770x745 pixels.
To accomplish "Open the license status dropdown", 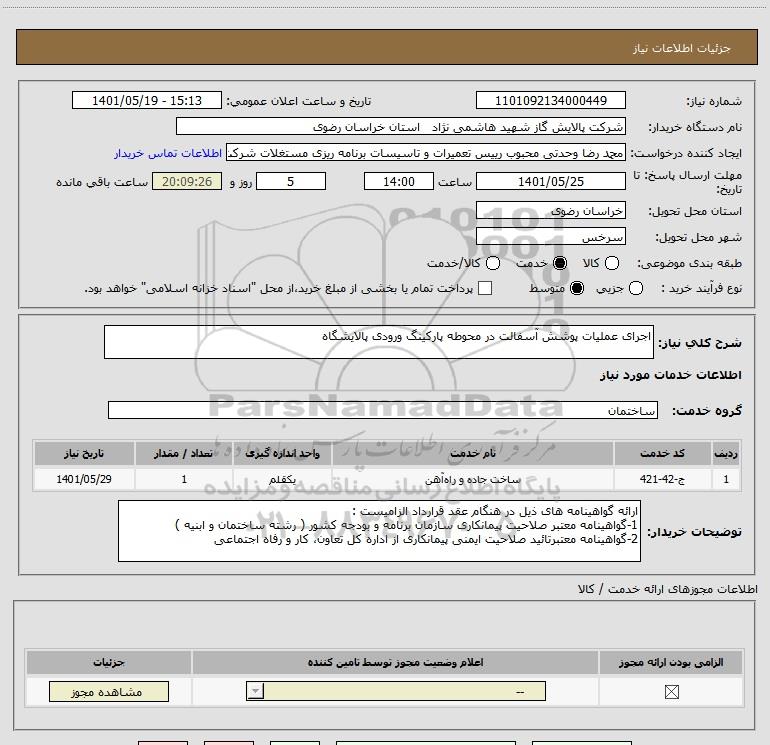I will pos(396,691).
